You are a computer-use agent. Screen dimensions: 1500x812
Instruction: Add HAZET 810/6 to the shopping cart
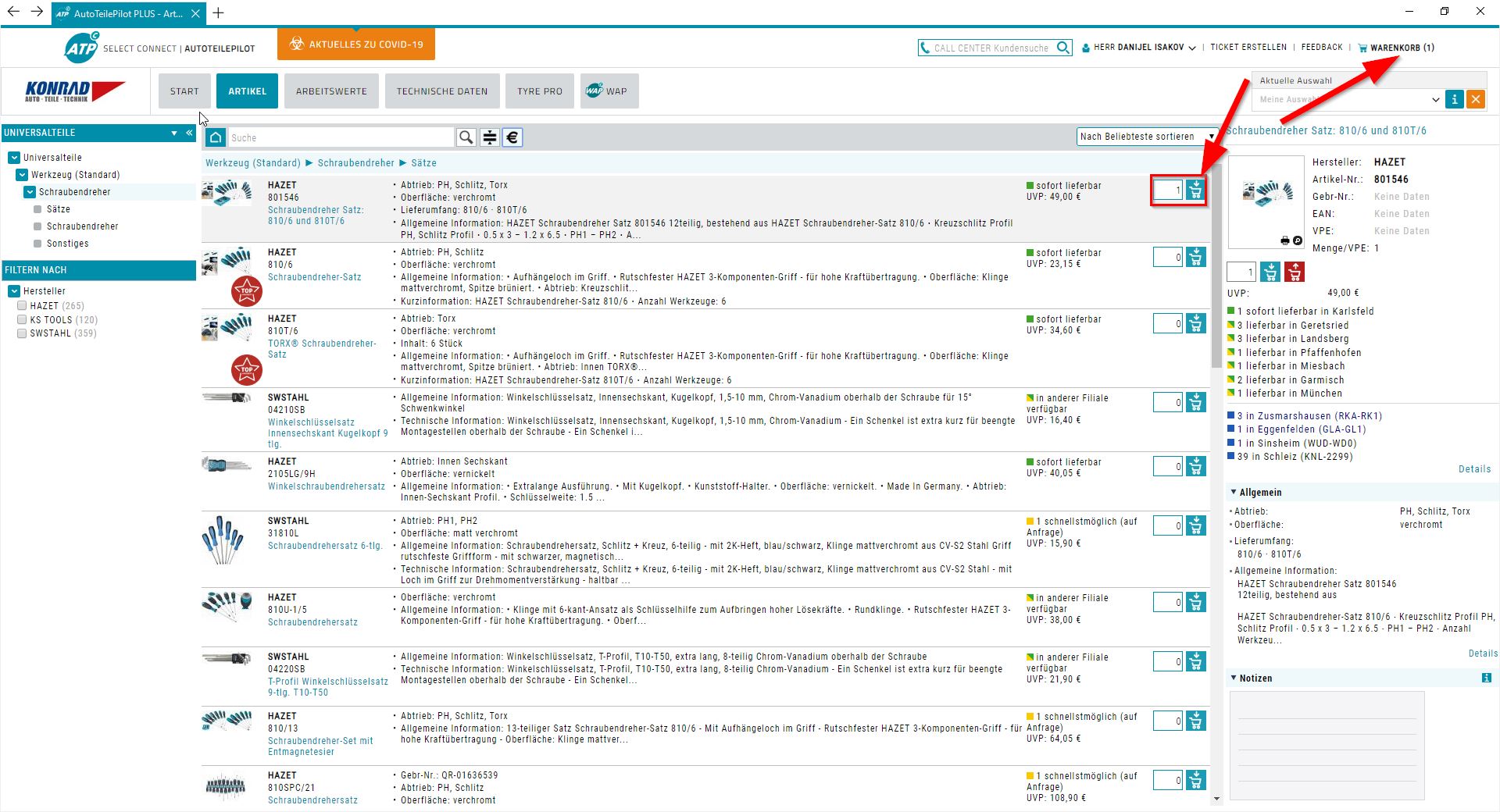click(x=1195, y=257)
